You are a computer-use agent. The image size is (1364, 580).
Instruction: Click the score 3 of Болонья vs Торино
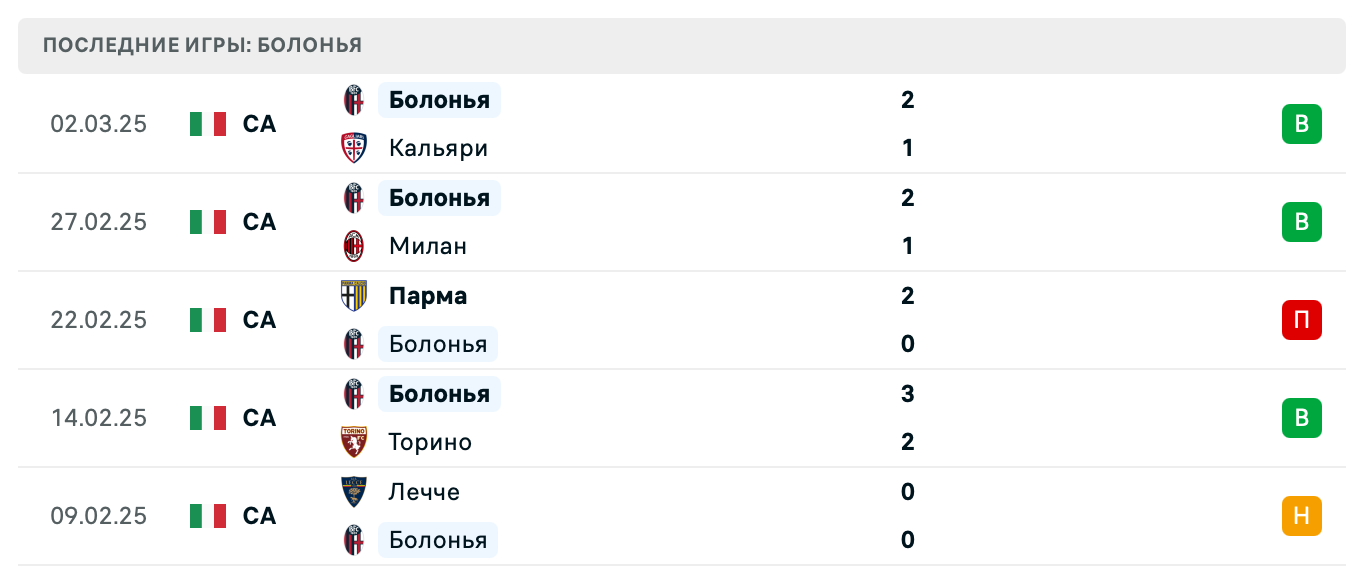point(907,394)
